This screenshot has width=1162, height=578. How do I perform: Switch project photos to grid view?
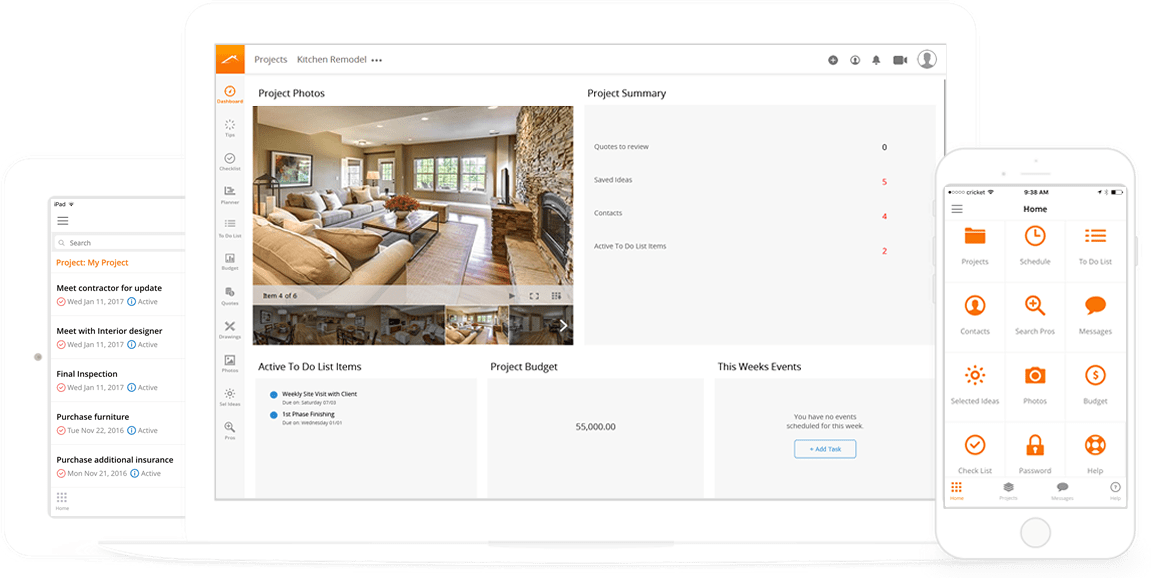tap(556, 296)
